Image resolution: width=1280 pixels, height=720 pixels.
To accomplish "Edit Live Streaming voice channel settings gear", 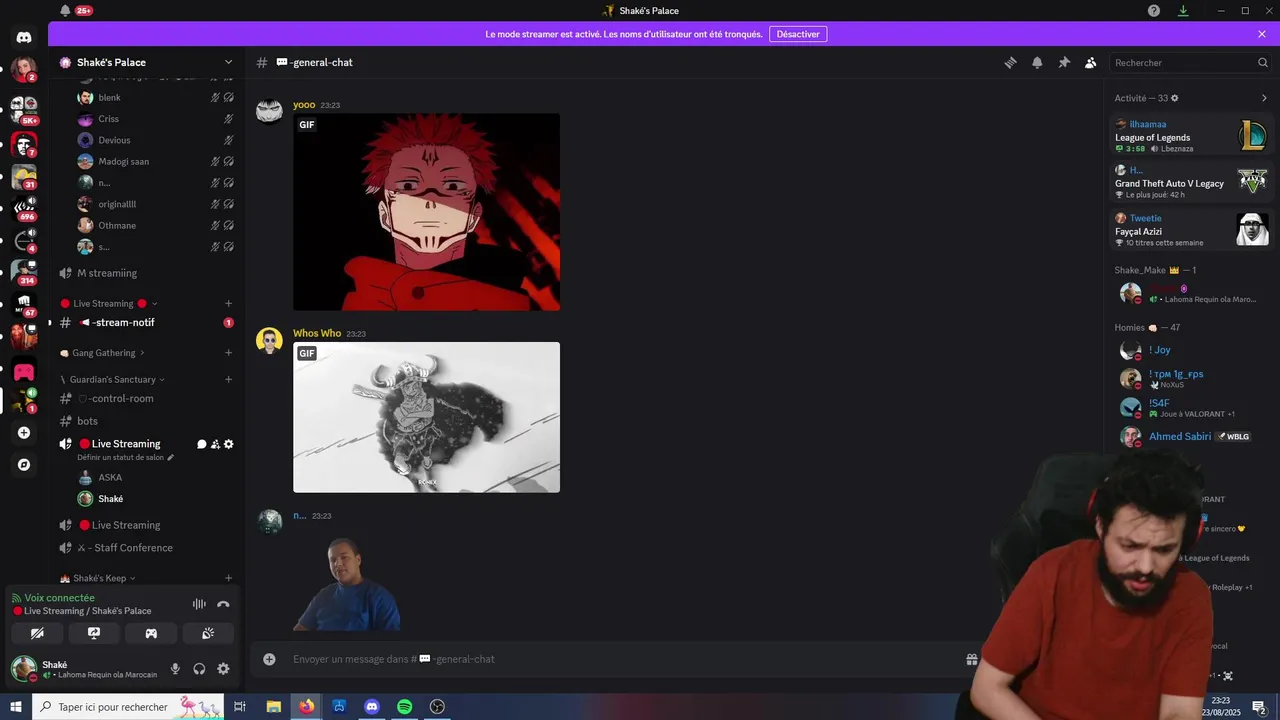I will pos(228,444).
